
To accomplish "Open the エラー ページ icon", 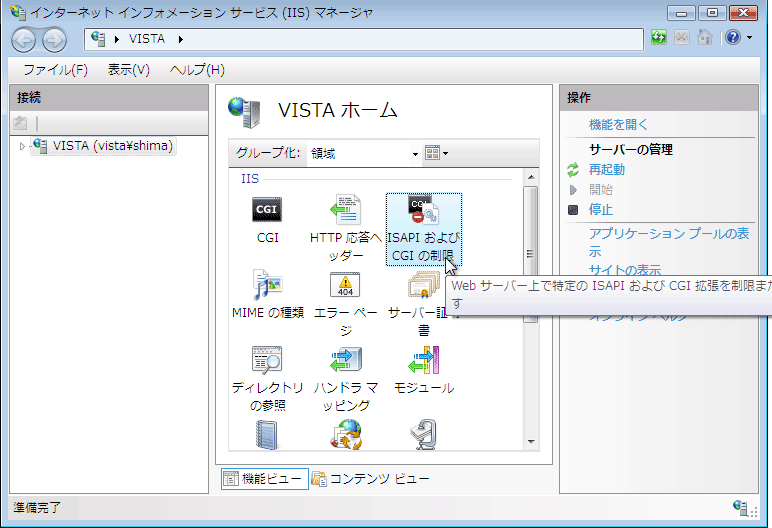I will coord(345,288).
